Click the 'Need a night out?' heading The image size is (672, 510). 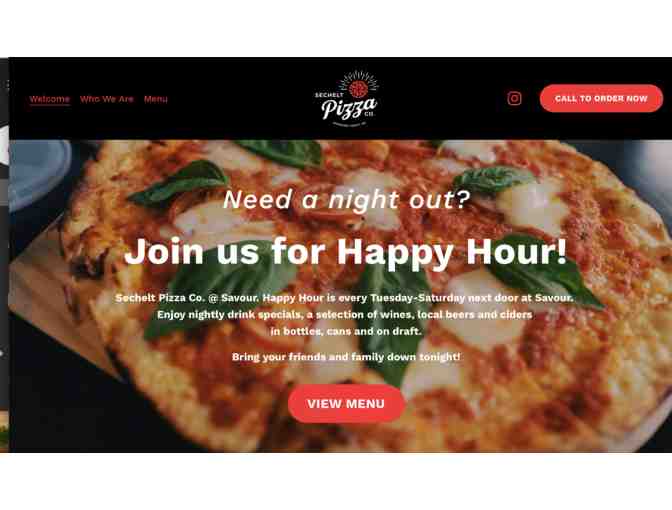346,200
